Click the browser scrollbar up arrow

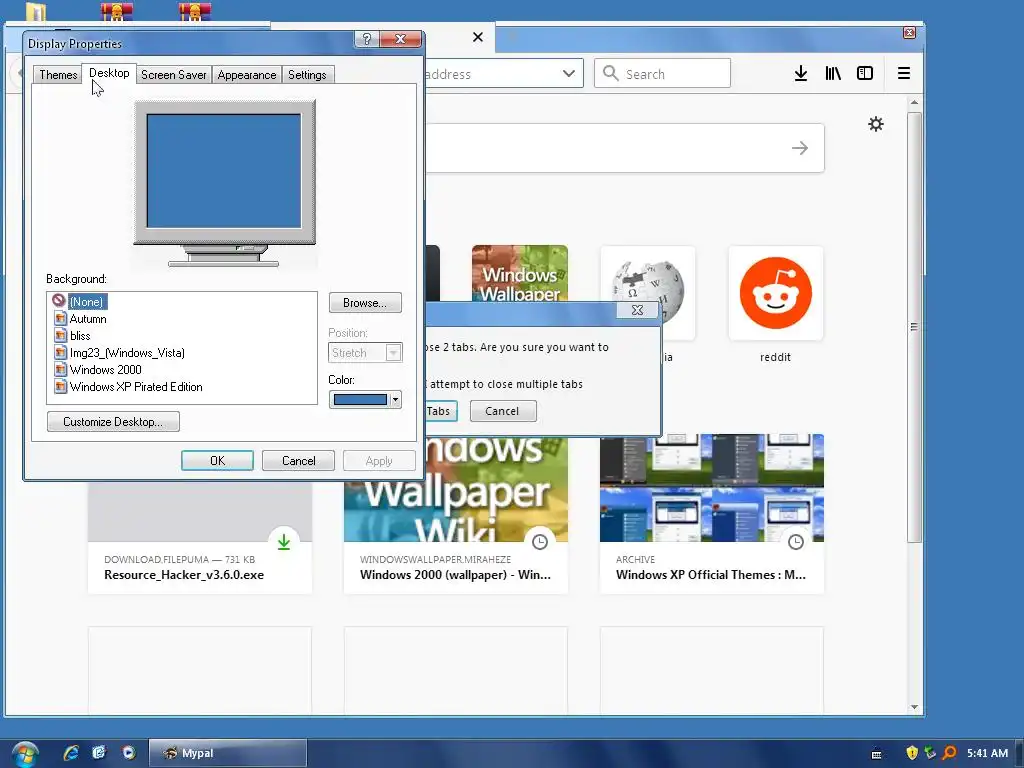[914, 103]
